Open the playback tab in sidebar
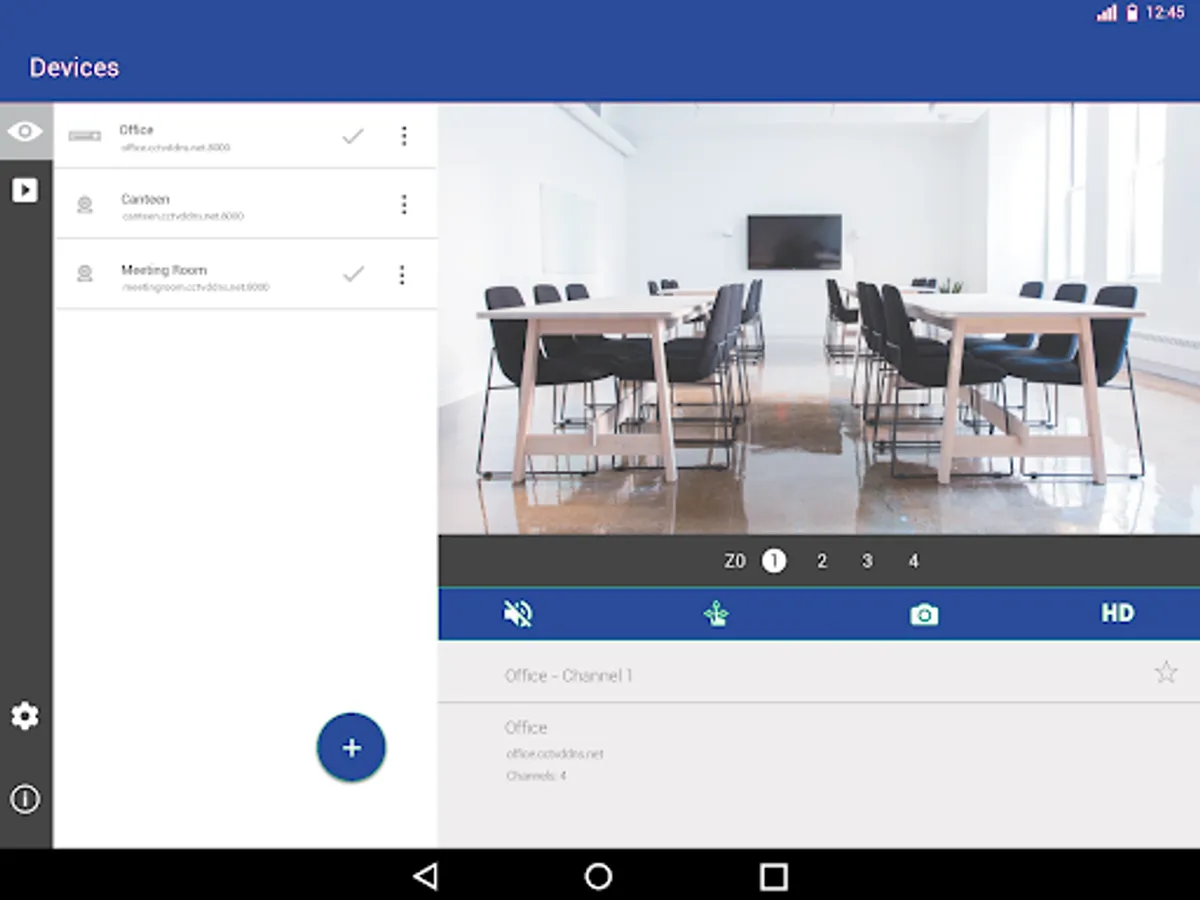The height and width of the screenshot is (900, 1200). [25, 190]
